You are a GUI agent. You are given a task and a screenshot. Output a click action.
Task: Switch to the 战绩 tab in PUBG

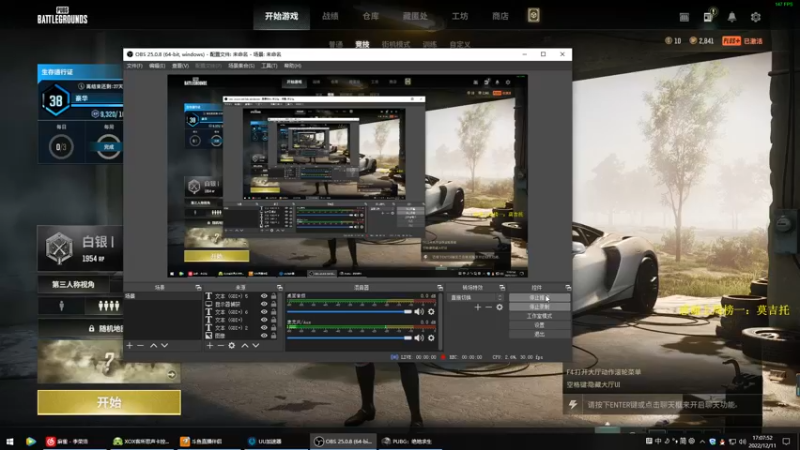click(330, 16)
